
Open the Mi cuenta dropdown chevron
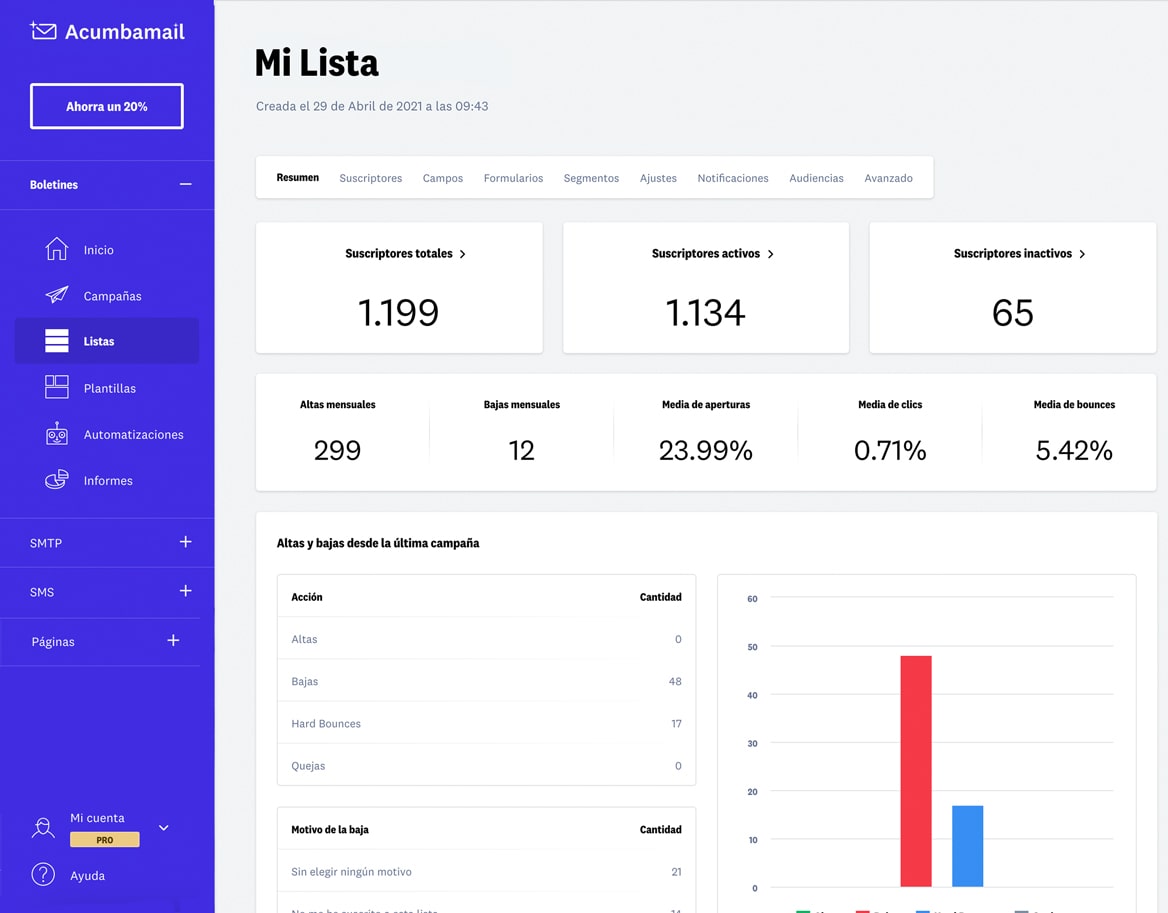(163, 828)
